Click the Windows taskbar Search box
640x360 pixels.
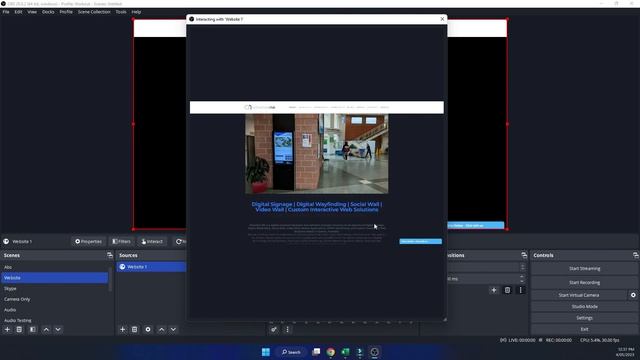(291, 352)
